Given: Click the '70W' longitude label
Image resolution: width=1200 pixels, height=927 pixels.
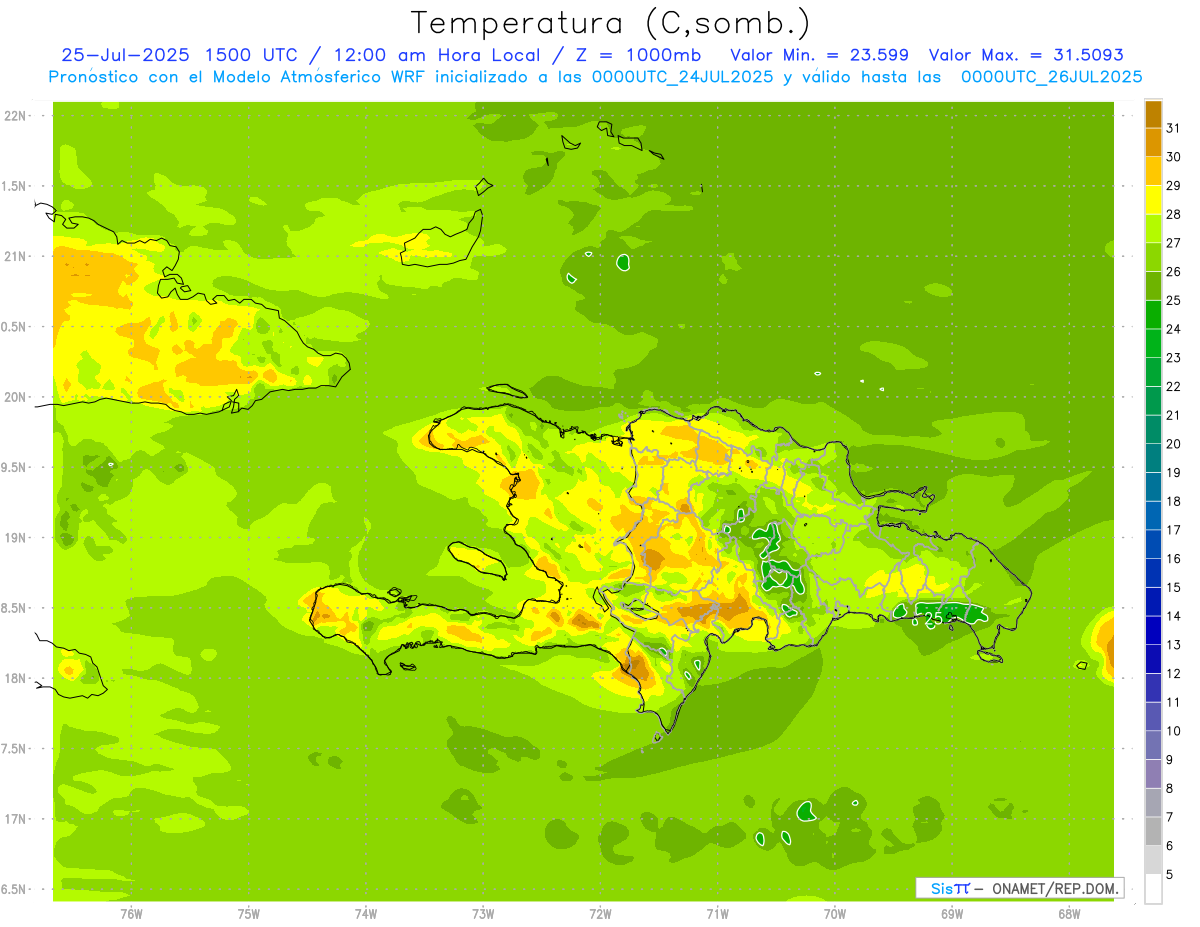Looking at the screenshot, I should (835, 914).
